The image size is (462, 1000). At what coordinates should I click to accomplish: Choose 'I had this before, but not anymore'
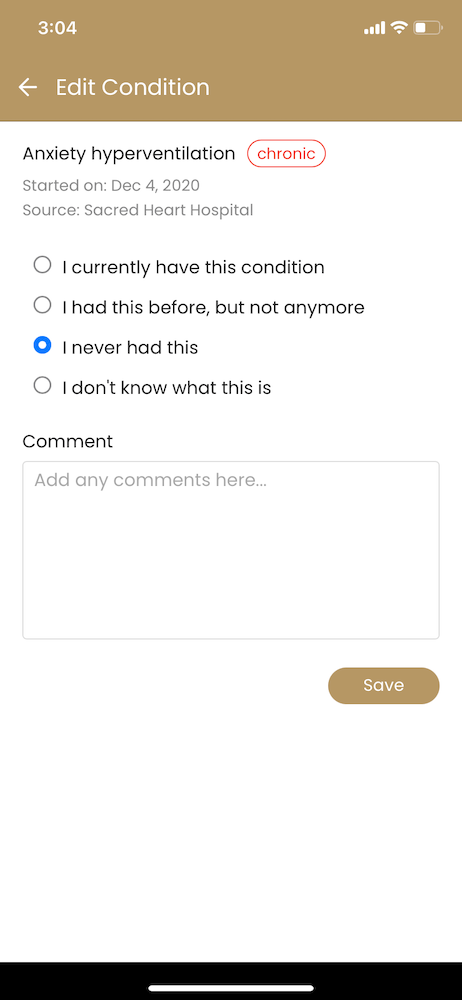[x=42, y=305]
